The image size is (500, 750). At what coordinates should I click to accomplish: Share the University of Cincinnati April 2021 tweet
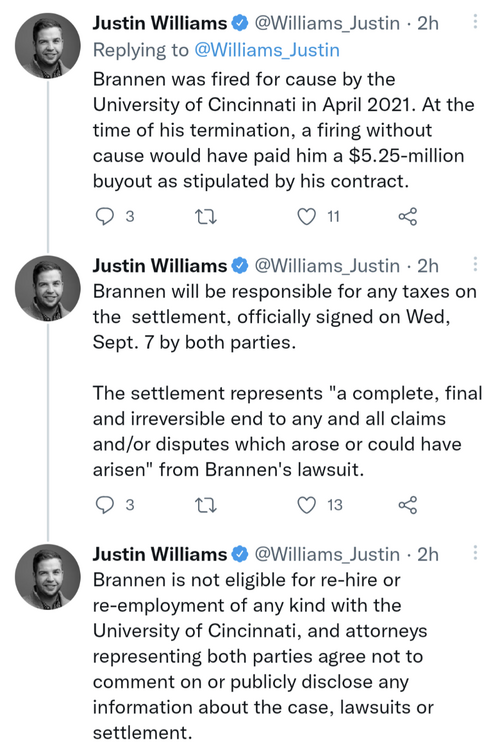click(x=408, y=217)
